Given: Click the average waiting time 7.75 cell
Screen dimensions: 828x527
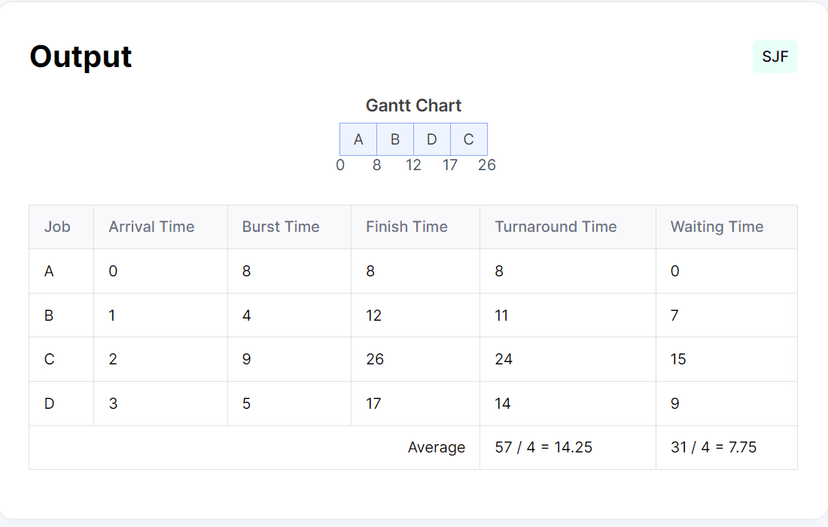Looking at the screenshot, I should (x=713, y=447).
